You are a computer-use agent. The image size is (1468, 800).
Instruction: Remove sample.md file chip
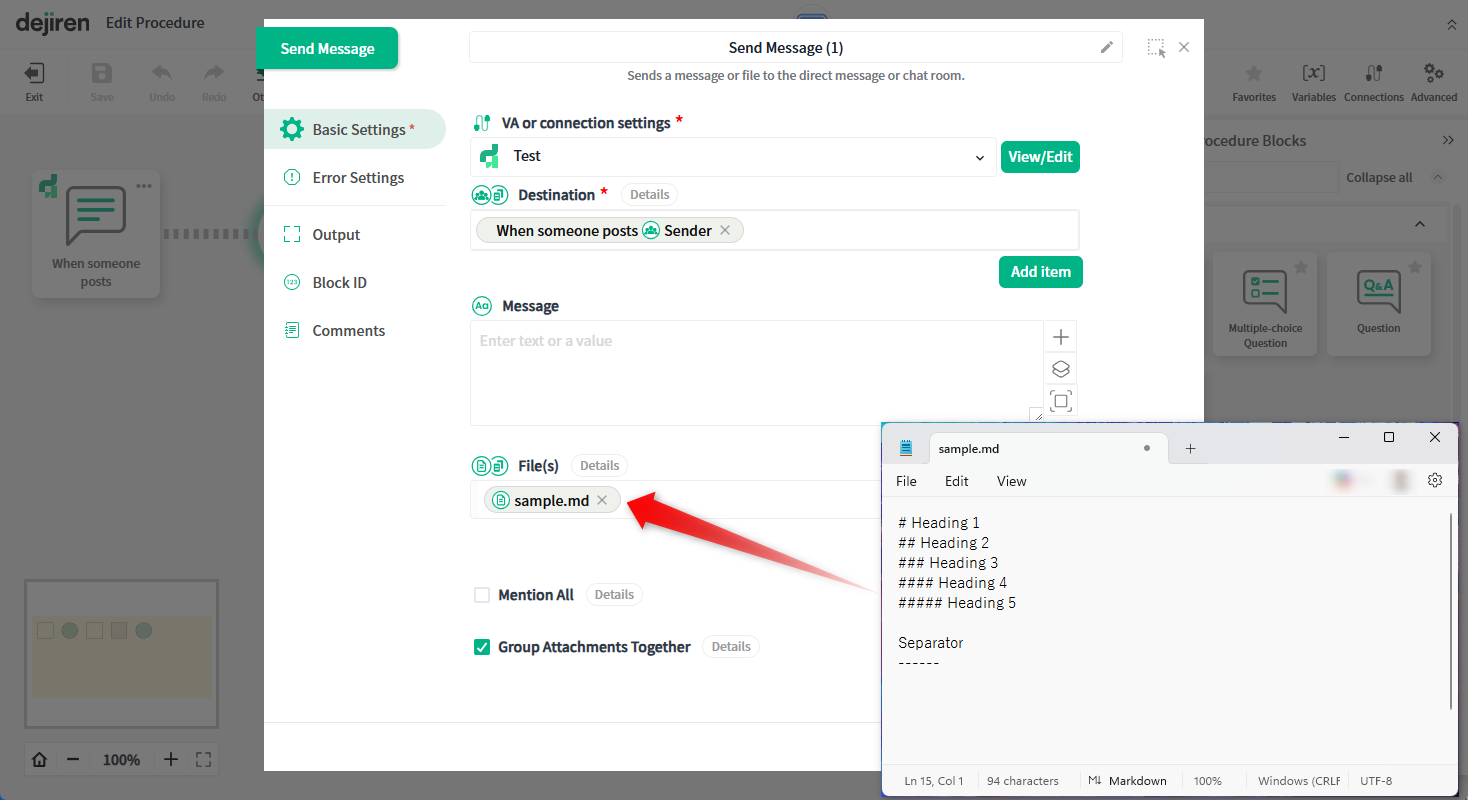(x=602, y=500)
